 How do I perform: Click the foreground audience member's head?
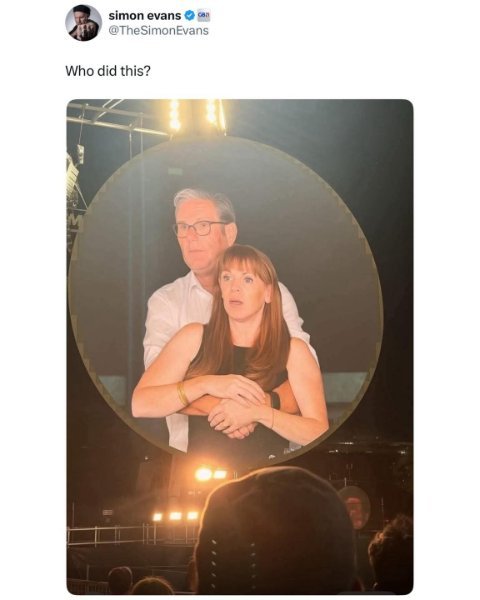tap(274, 532)
